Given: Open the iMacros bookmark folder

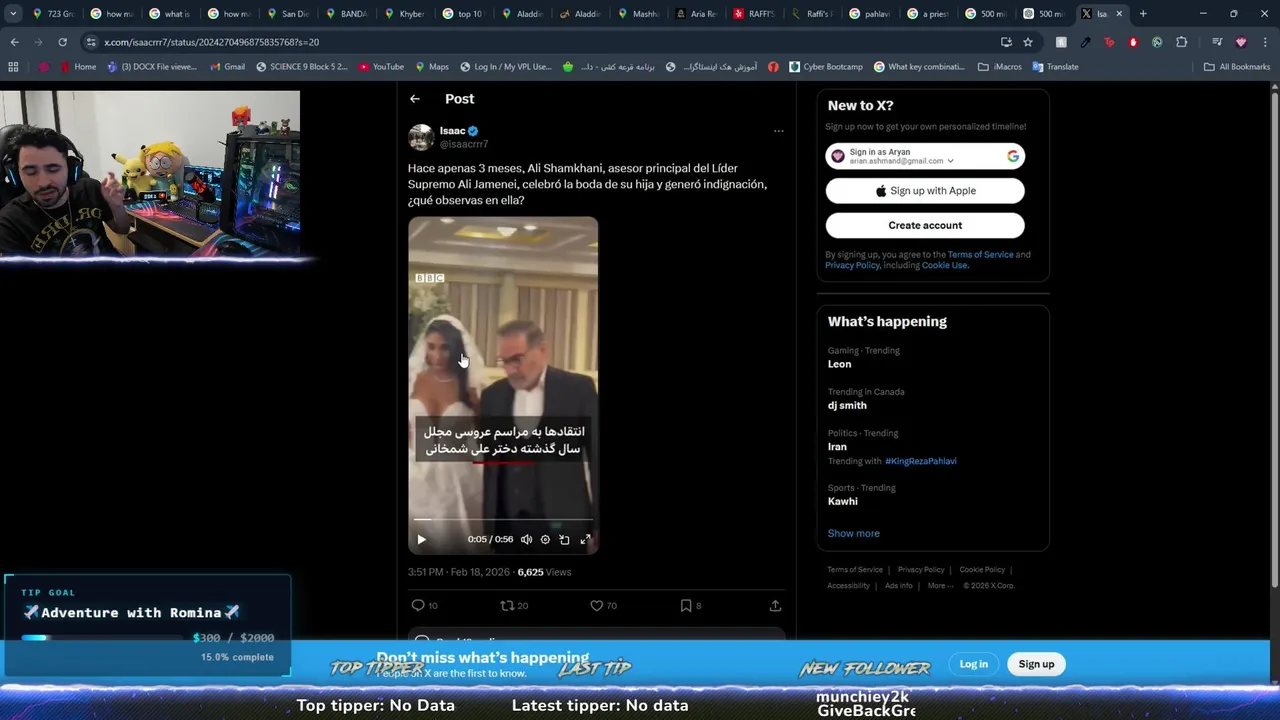Looking at the screenshot, I should click(1000, 67).
